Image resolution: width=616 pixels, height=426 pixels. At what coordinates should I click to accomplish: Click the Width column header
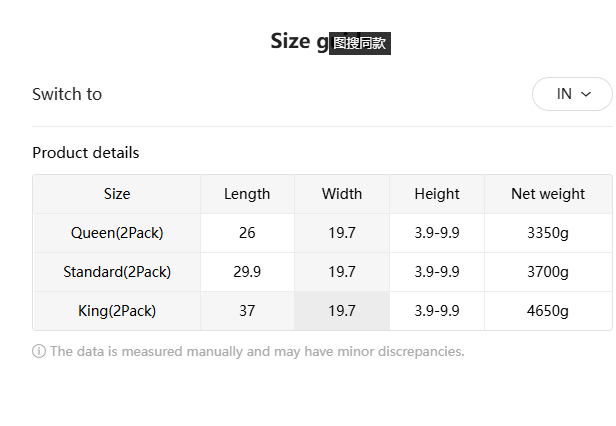(x=342, y=194)
